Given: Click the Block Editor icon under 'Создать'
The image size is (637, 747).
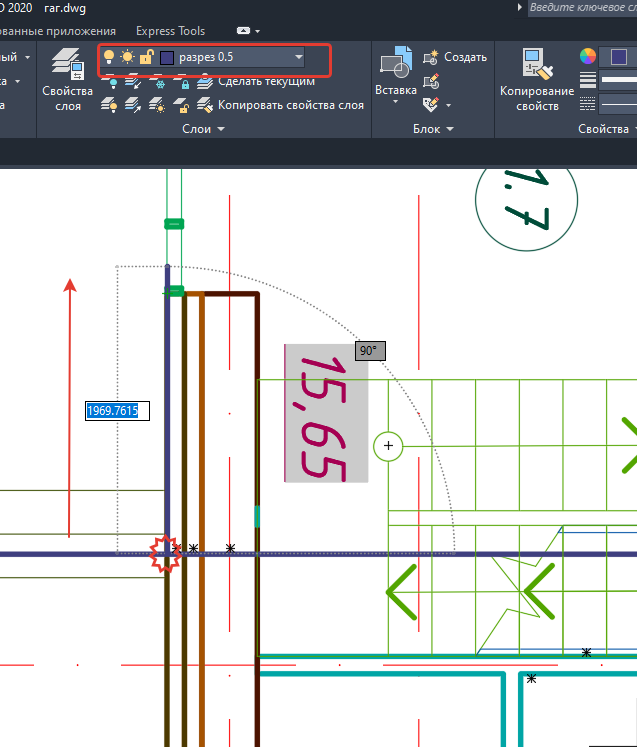Looking at the screenshot, I should coord(431,81).
